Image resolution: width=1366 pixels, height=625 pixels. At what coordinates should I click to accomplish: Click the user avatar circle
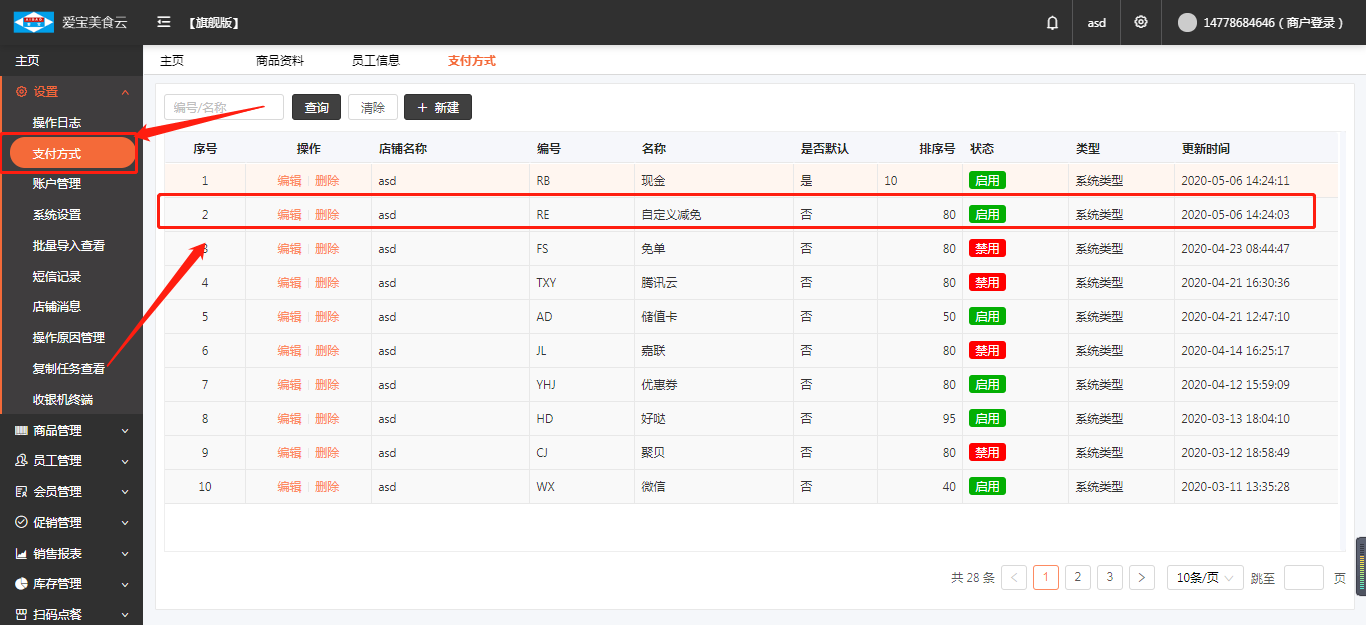point(1187,22)
